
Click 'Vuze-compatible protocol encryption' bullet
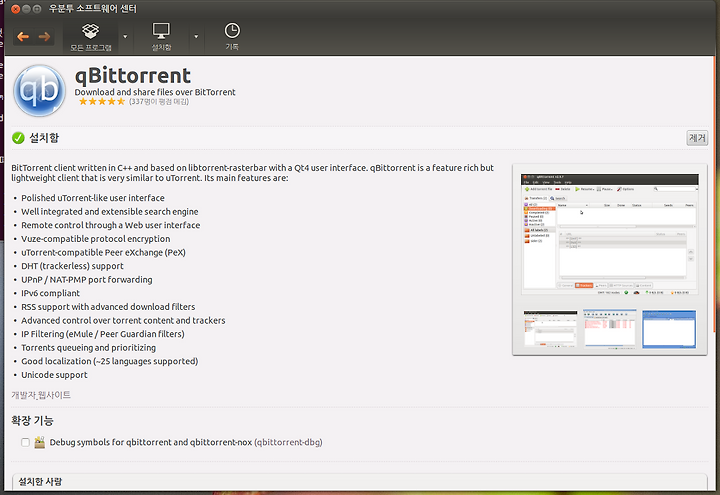click(96, 239)
